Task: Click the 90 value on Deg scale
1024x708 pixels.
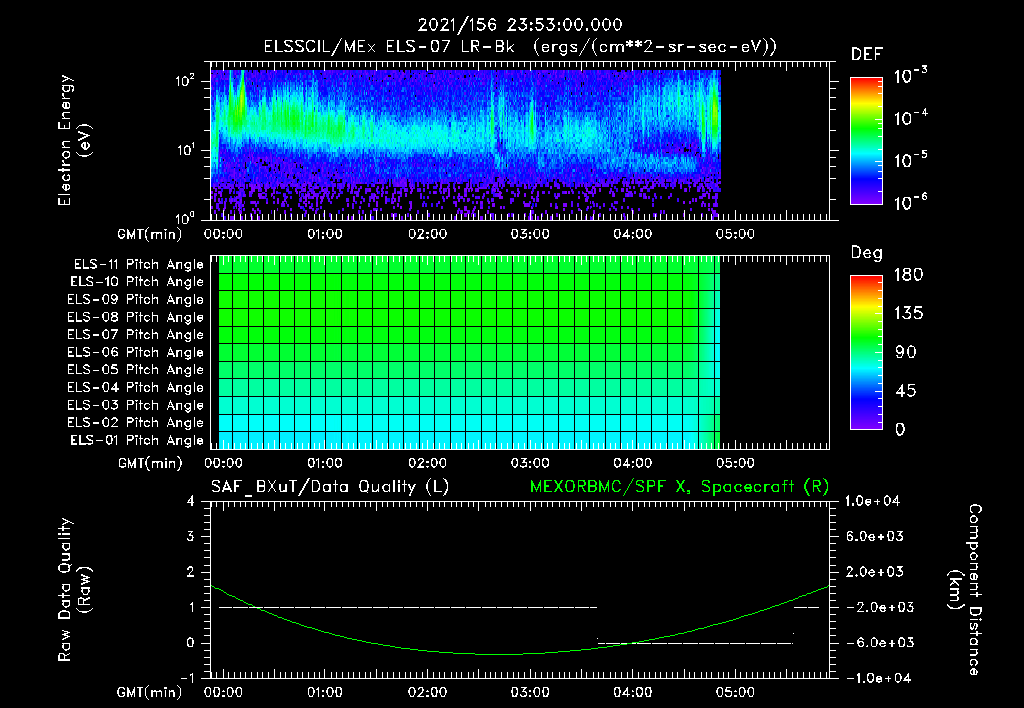Action: click(x=905, y=353)
